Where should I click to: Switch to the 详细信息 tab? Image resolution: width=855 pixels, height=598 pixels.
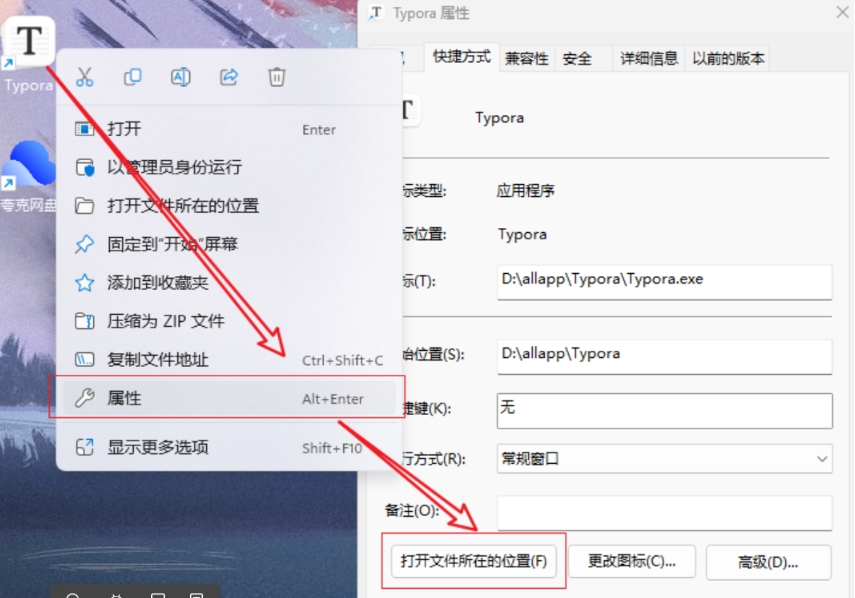[x=648, y=58]
